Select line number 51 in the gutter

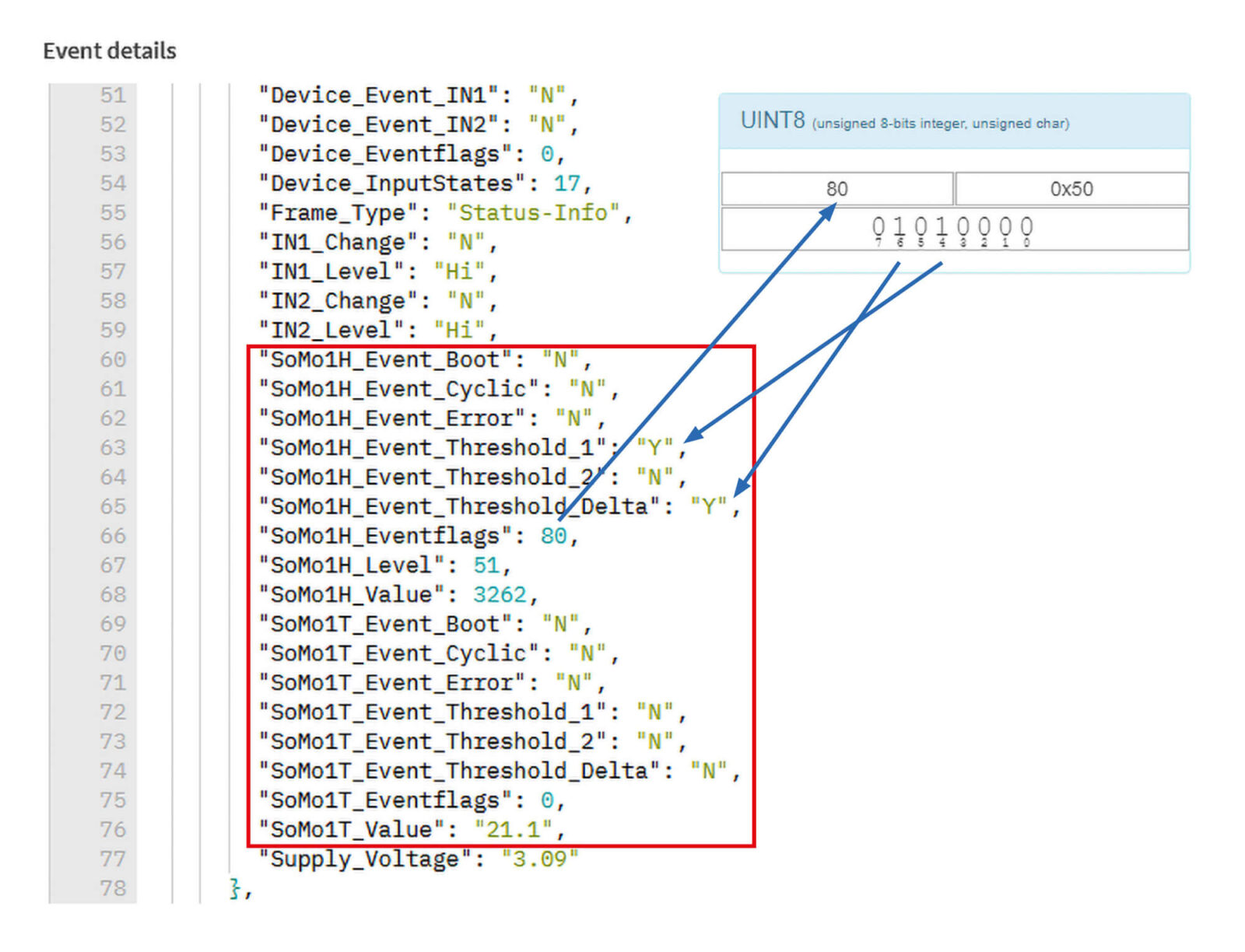(113, 96)
